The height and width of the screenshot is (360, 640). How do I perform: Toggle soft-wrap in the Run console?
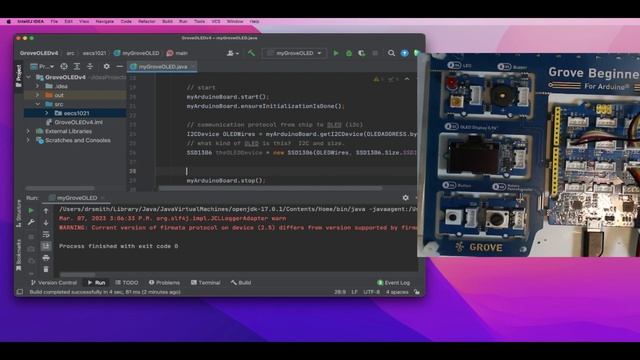pos(46,235)
